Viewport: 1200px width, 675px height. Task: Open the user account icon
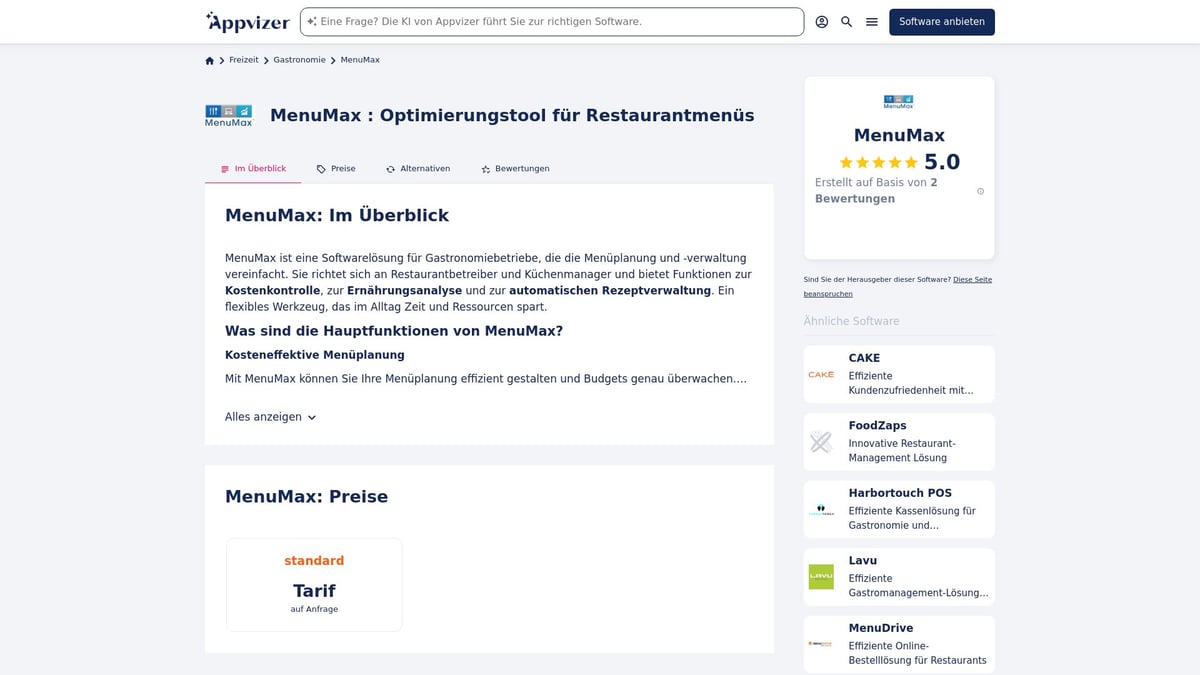[x=821, y=21]
